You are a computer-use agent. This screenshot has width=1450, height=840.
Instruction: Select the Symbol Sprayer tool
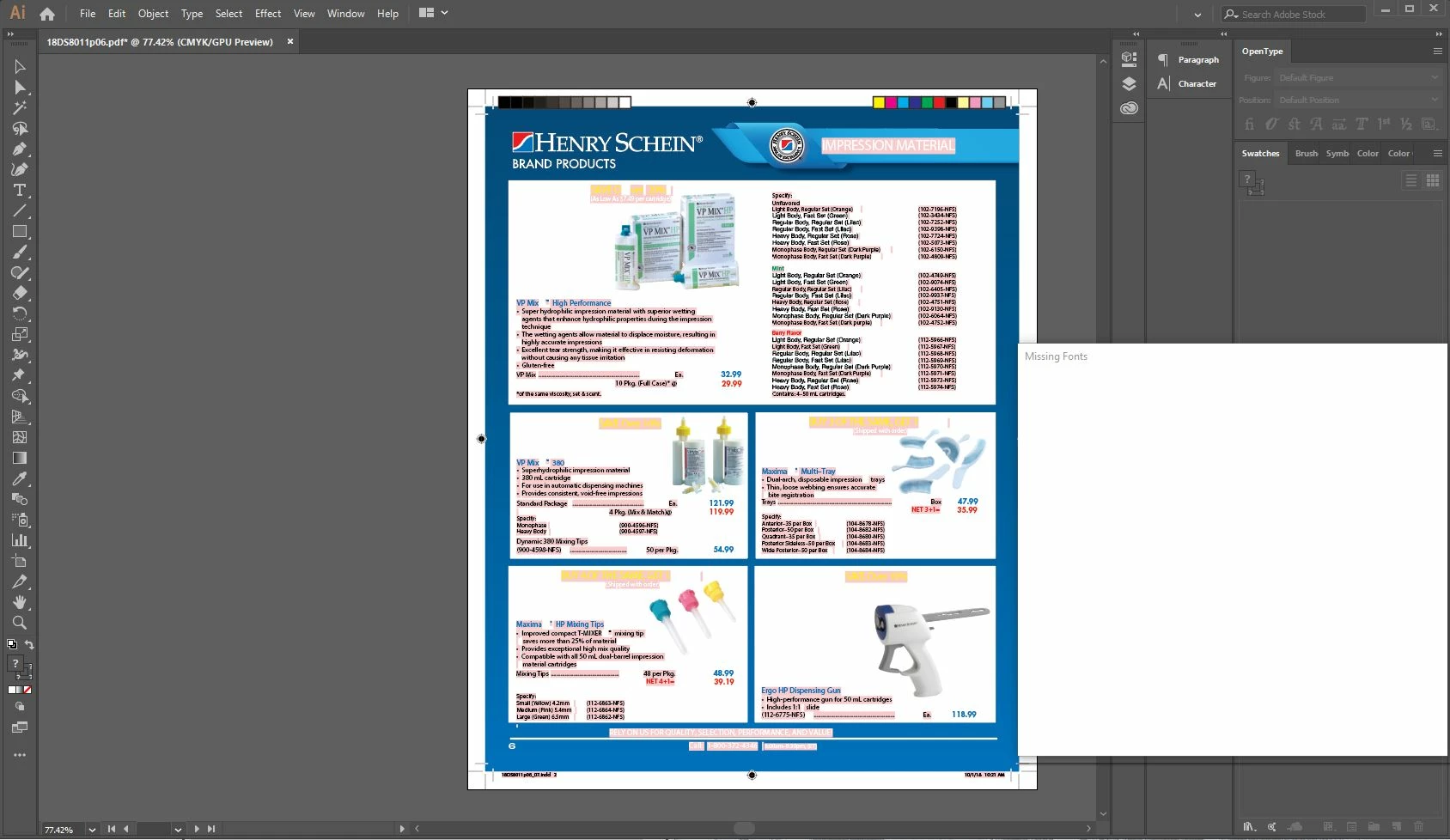(x=20, y=520)
